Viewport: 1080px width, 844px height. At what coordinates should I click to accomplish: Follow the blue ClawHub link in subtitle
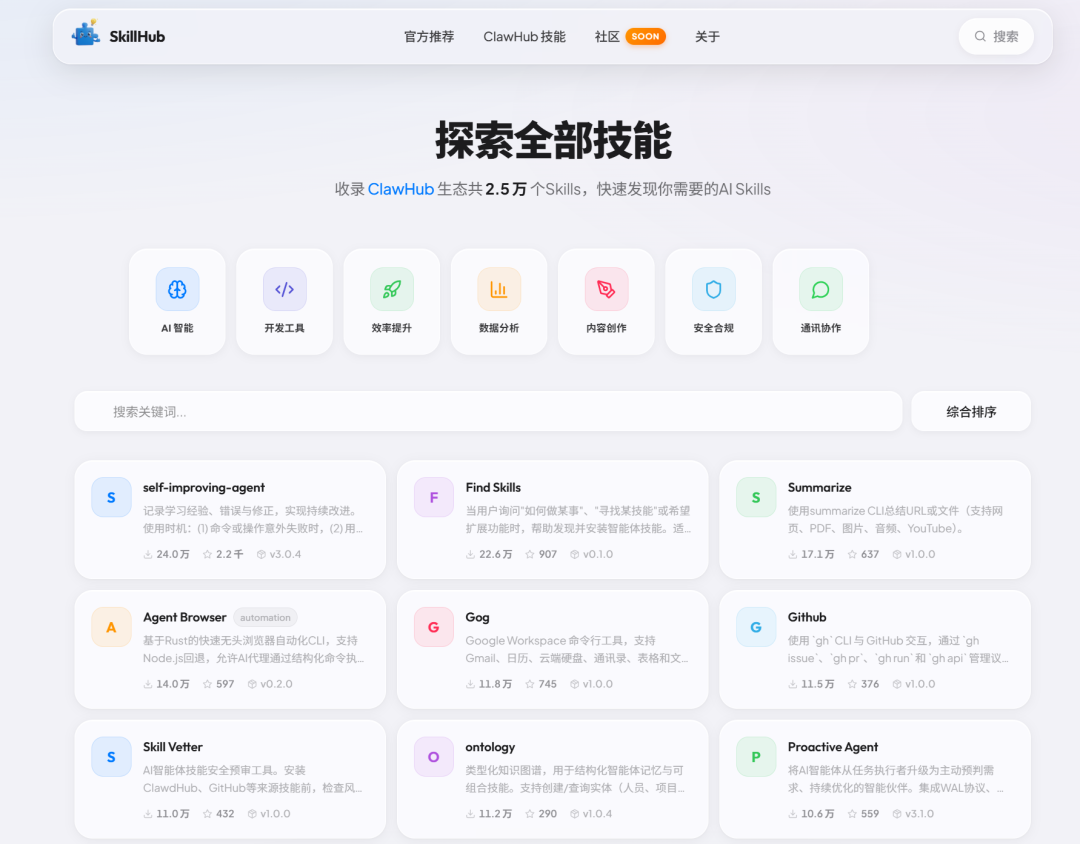(401, 189)
